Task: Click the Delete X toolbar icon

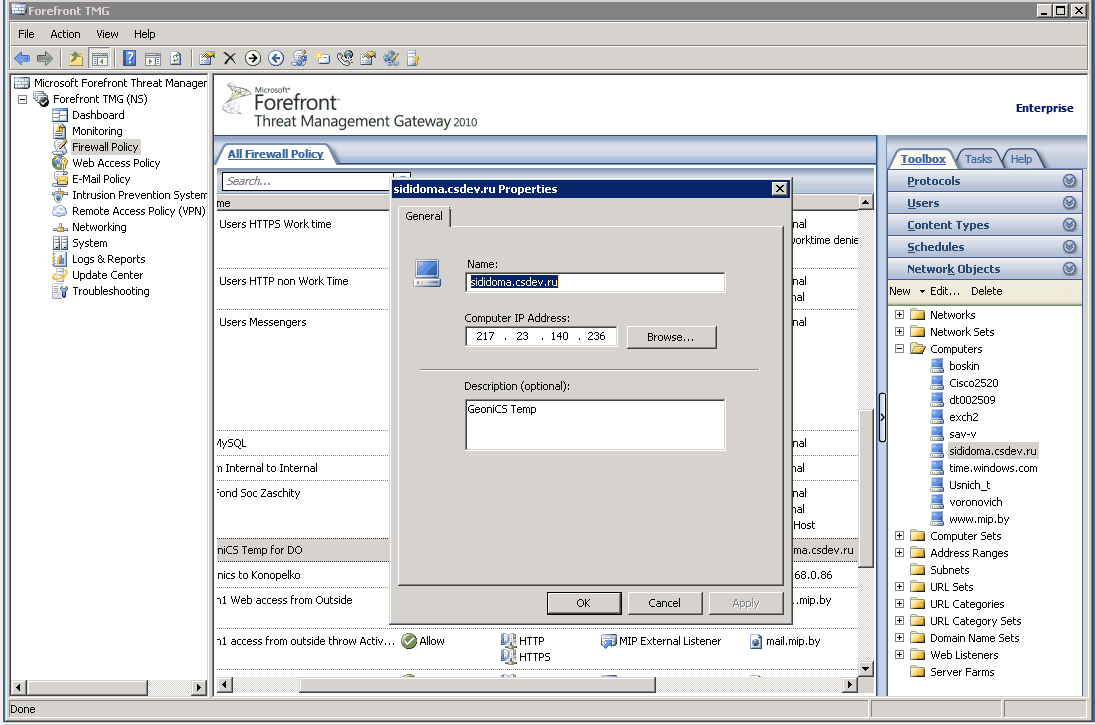Action: click(229, 58)
